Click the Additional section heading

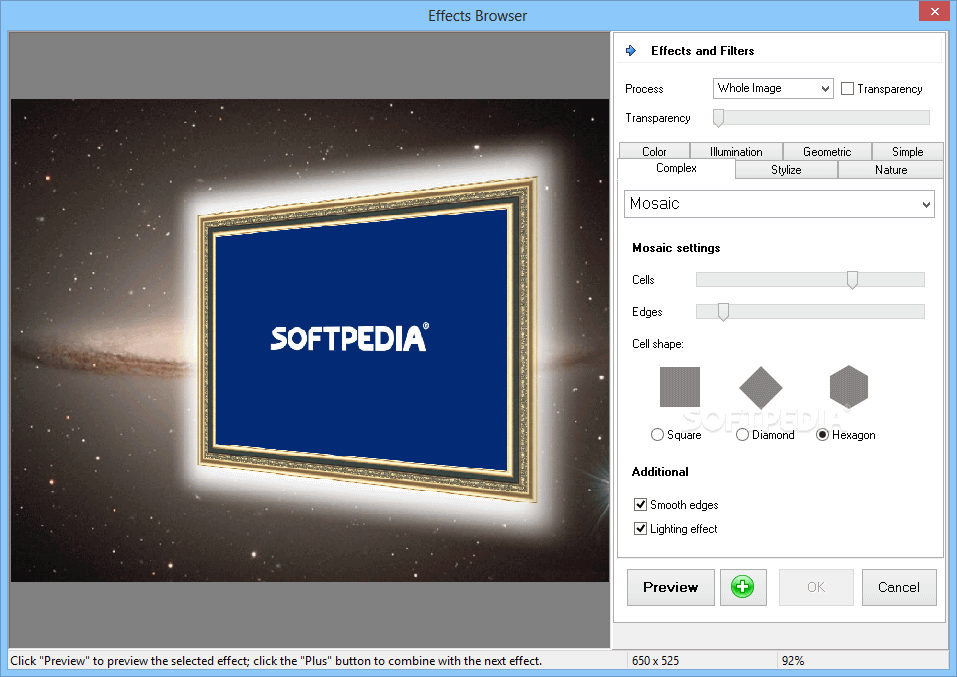(x=660, y=472)
